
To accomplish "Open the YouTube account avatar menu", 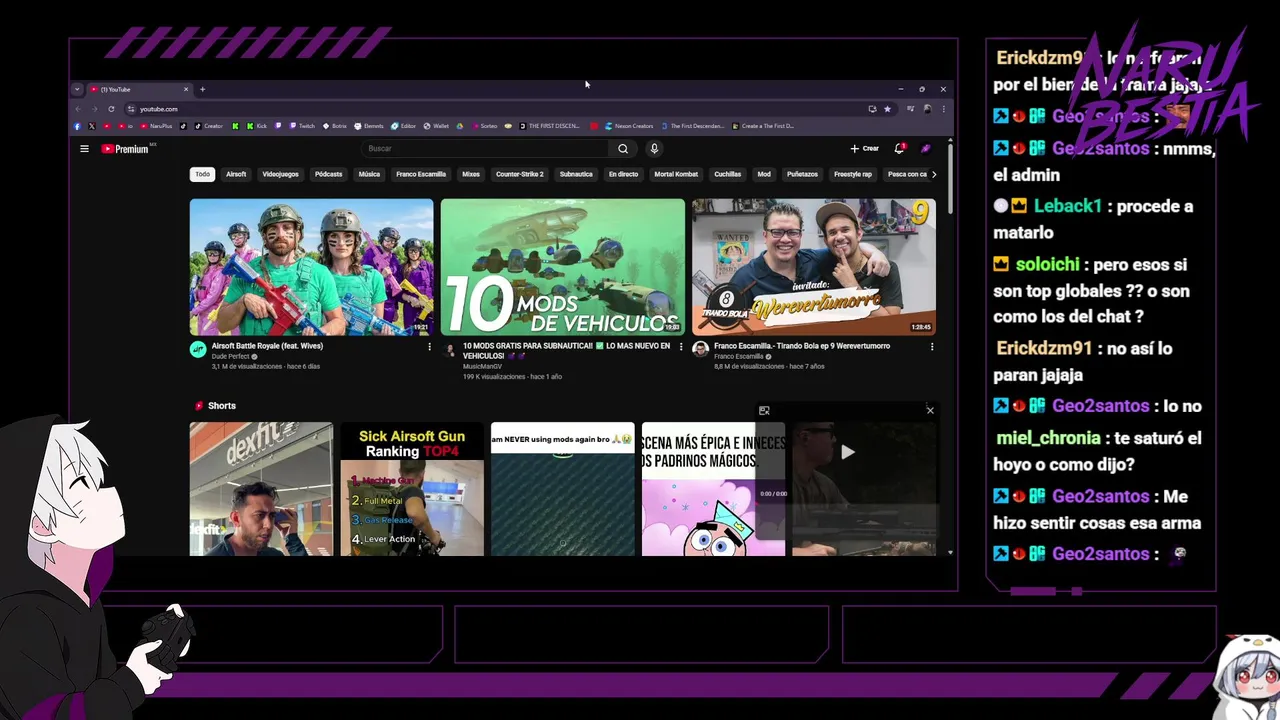I will coord(926,148).
